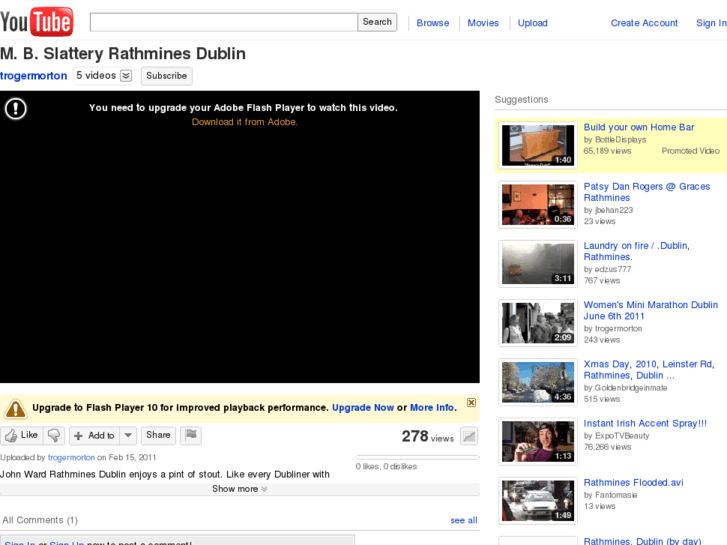Click the Add to button

click(x=95, y=436)
